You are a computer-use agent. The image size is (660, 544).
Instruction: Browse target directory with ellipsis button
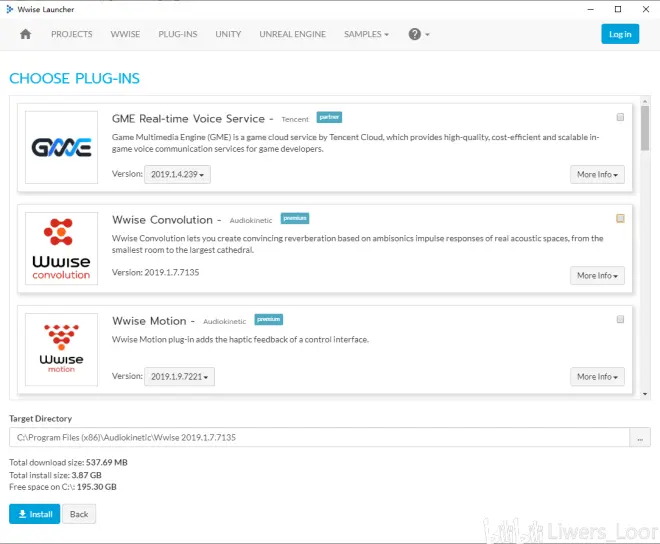[x=640, y=437]
